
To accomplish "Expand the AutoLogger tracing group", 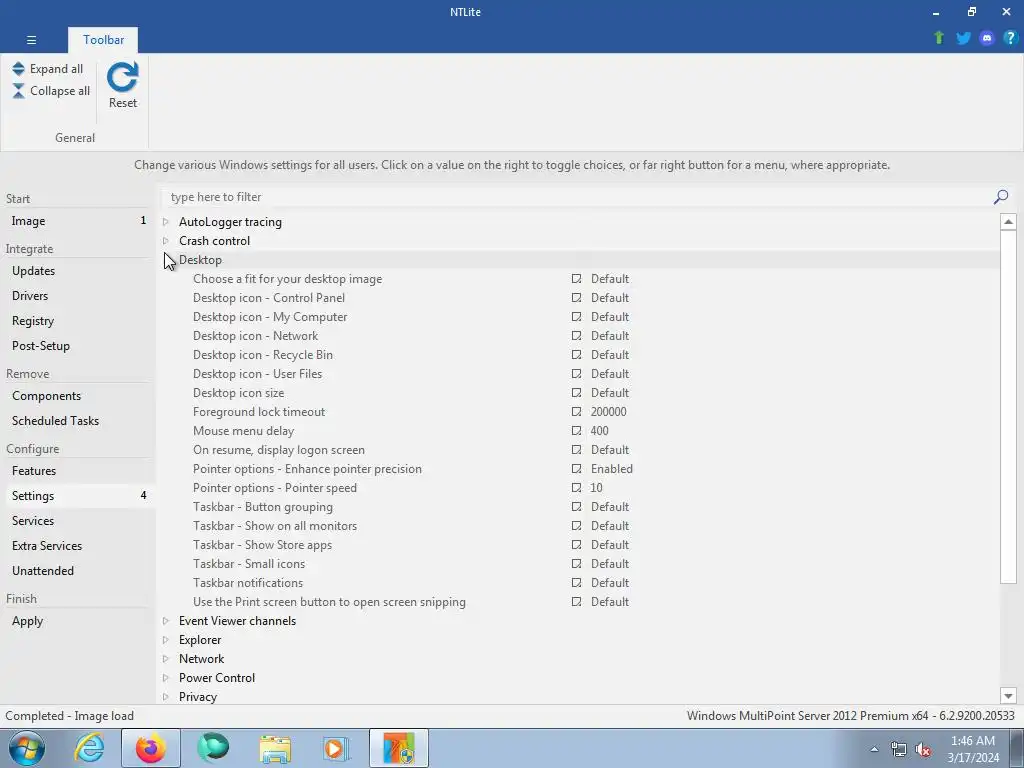I will tap(166, 222).
